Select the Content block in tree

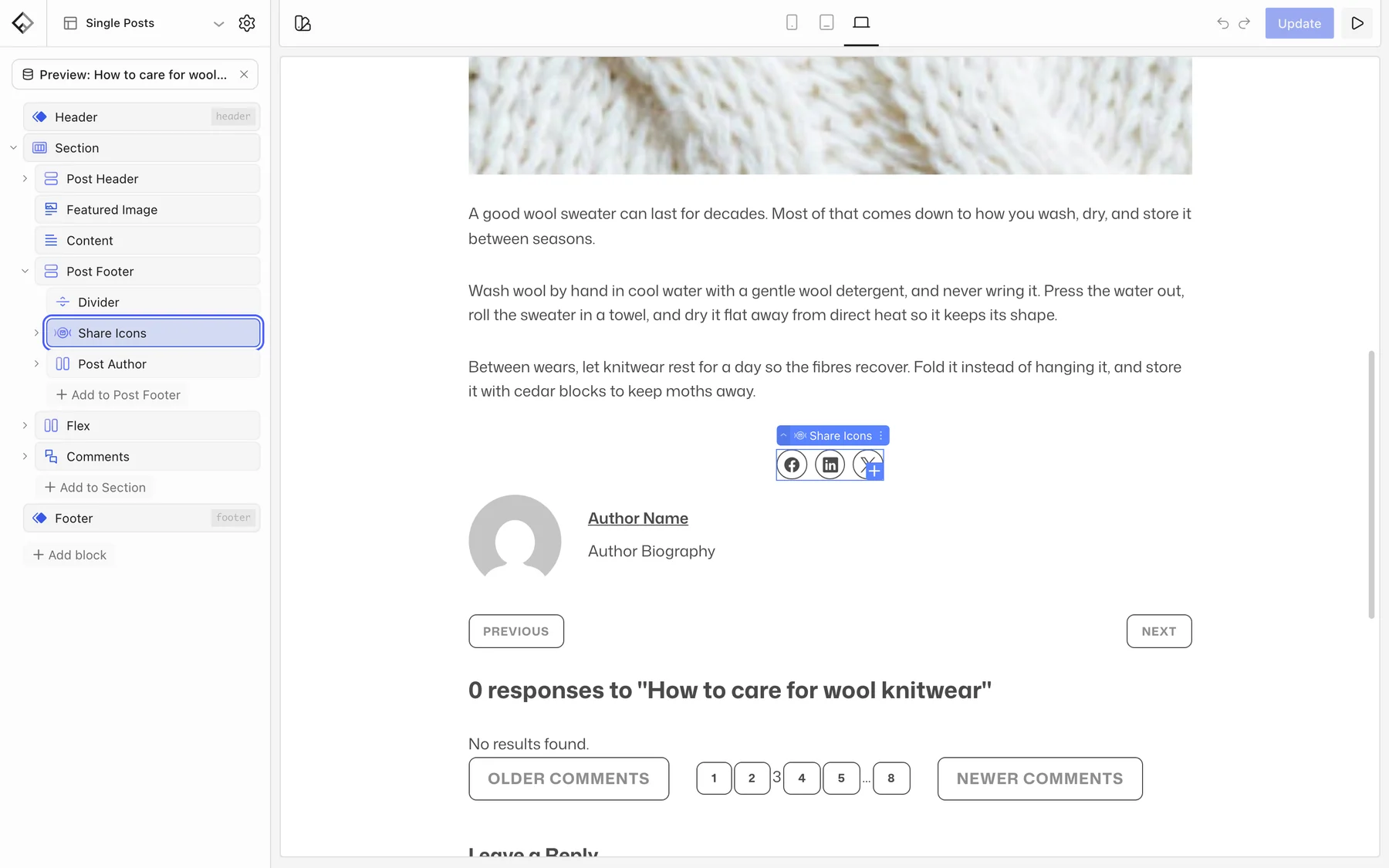(x=147, y=240)
